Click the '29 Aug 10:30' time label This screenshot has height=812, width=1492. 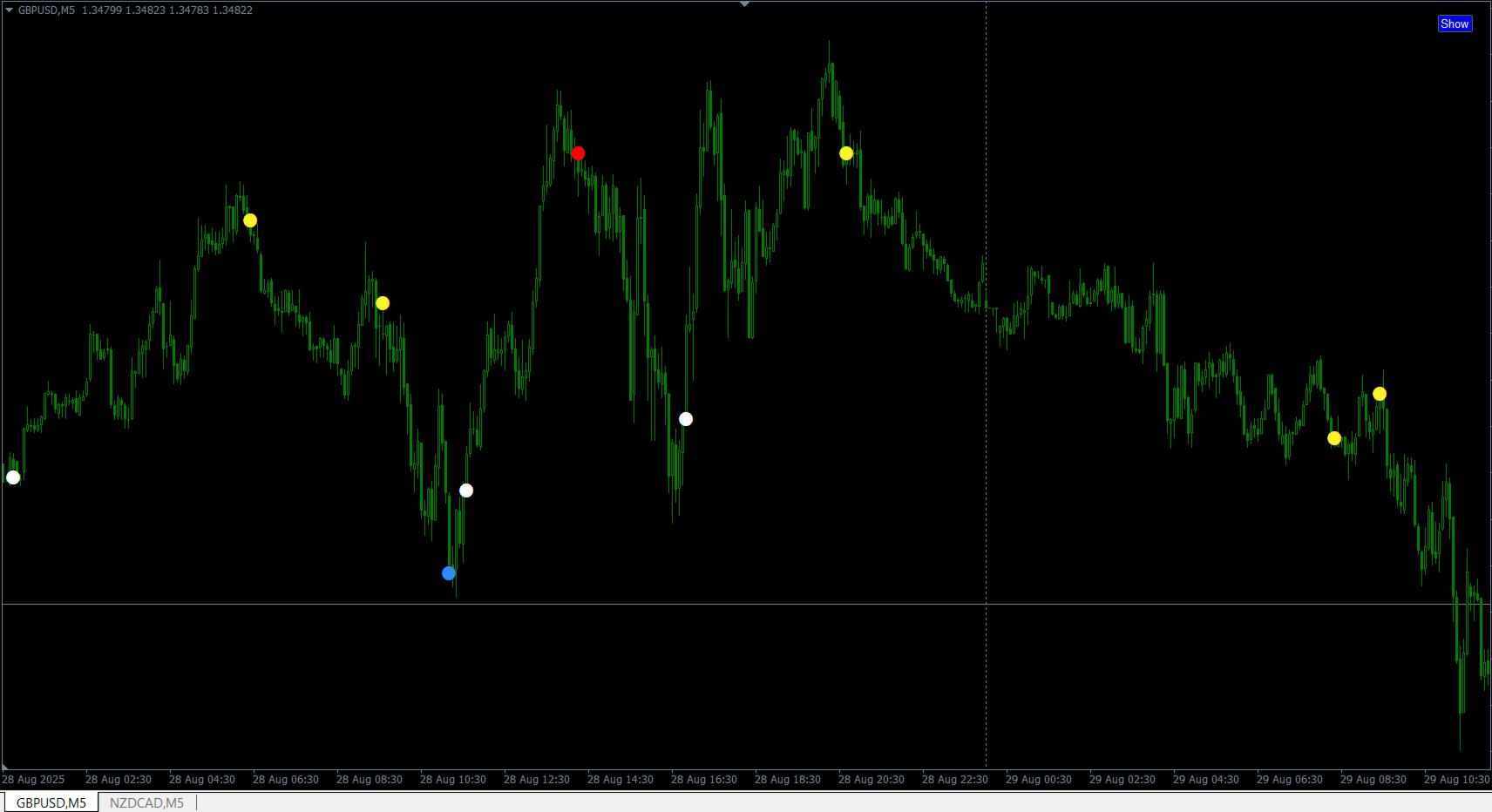tap(1457, 780)
